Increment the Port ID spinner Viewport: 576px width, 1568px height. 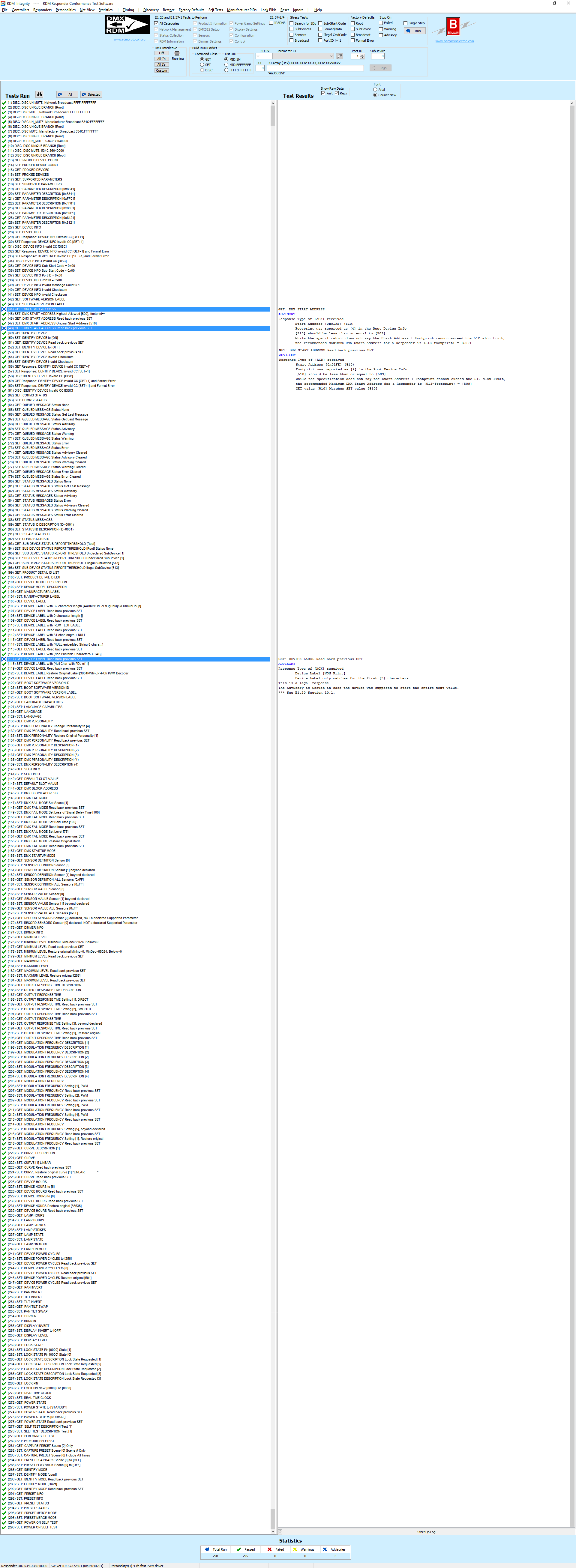pos(363,55)
